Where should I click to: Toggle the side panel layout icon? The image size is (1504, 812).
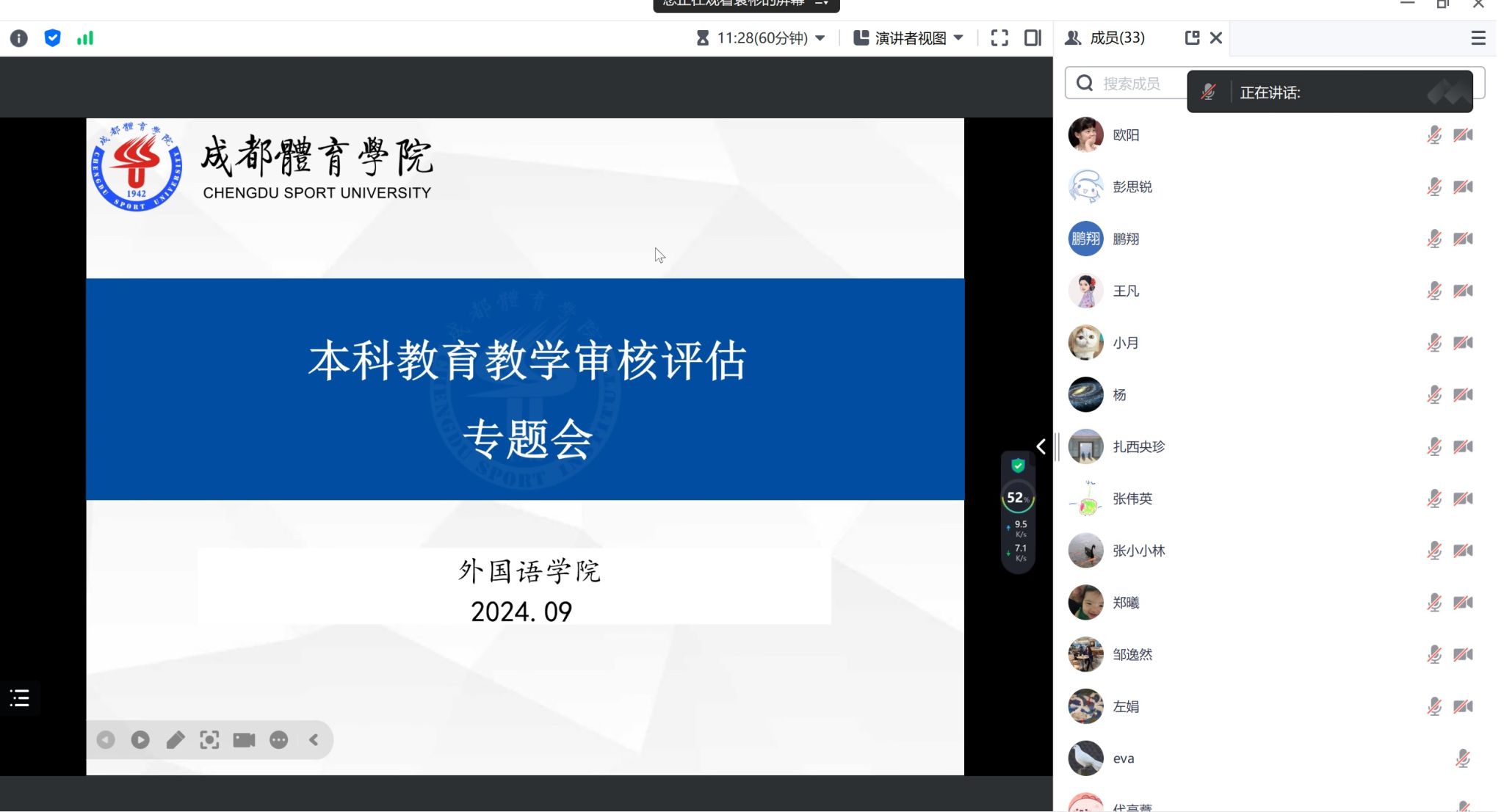coord(1033,38)
